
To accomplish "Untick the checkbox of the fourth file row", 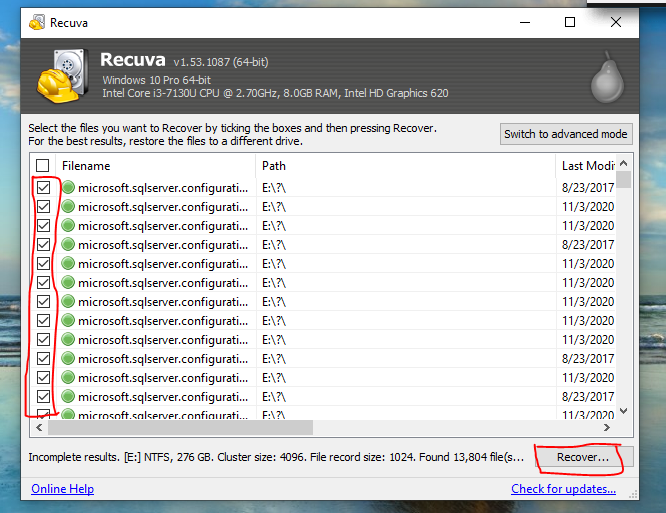I will (43, 245).
